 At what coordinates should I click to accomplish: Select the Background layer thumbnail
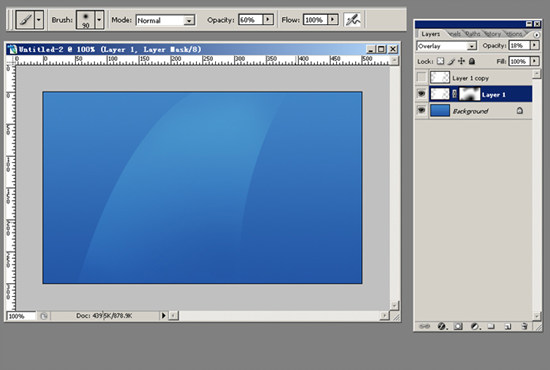tap(440, 110)
